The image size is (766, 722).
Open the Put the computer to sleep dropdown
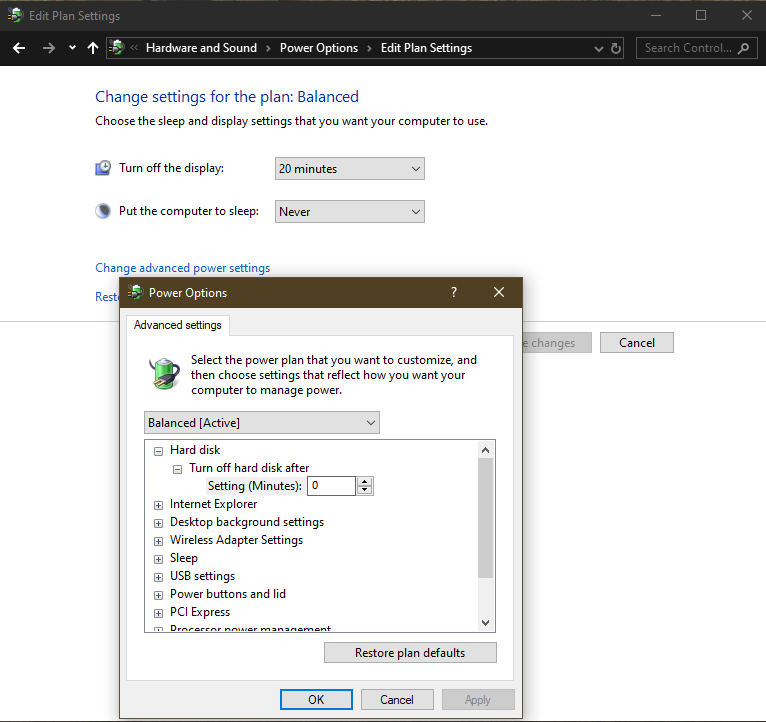[349, 212]
